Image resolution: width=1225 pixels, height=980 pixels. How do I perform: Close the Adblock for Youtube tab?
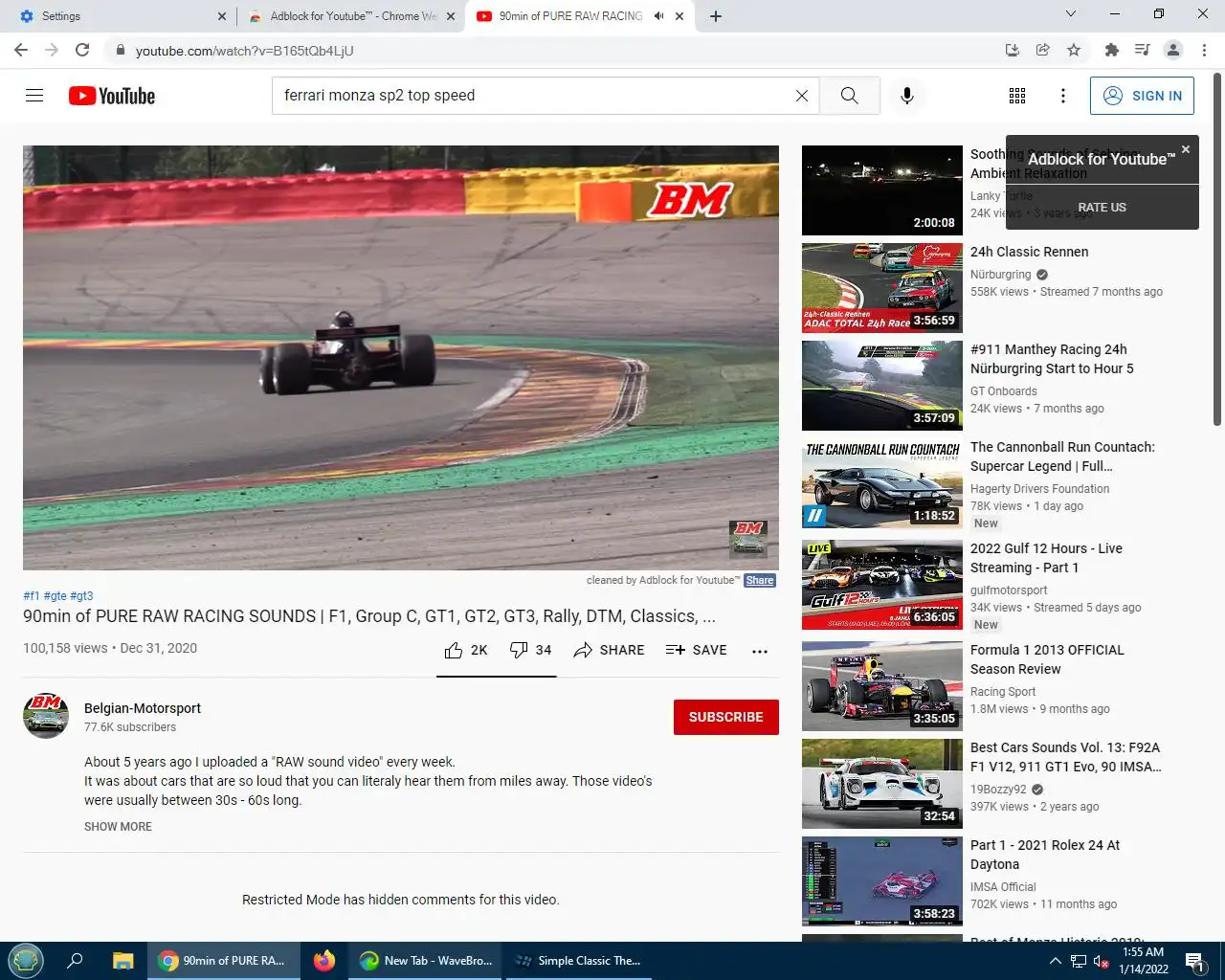(451, 16)
